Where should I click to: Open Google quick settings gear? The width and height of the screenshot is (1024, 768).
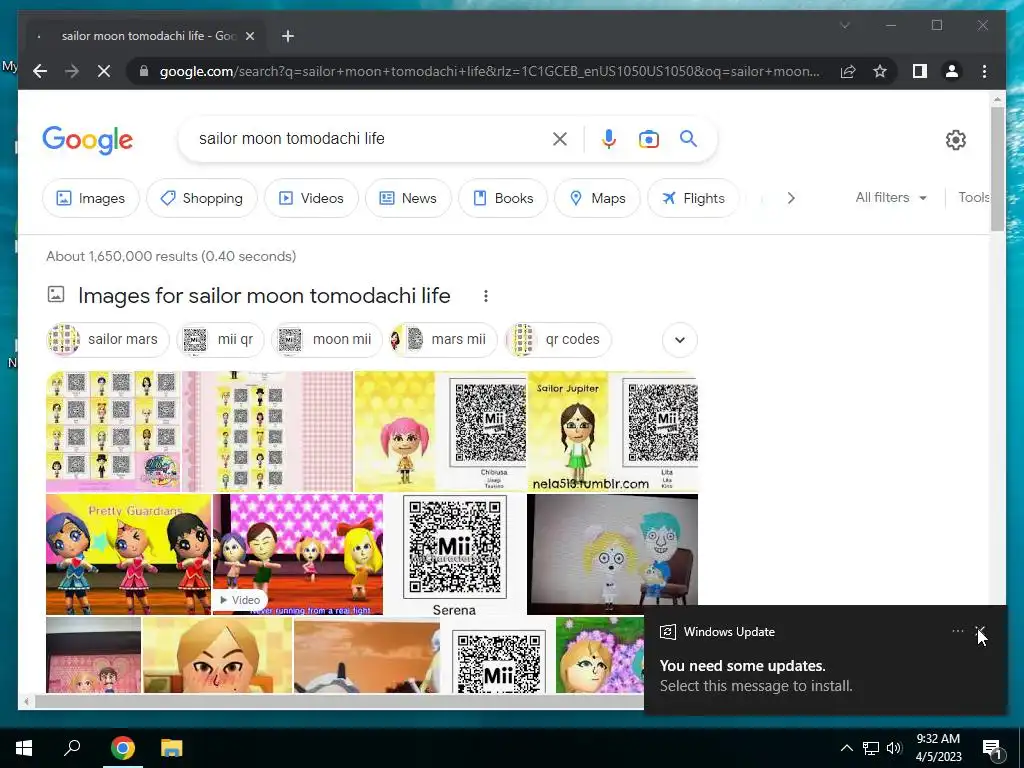955,140
